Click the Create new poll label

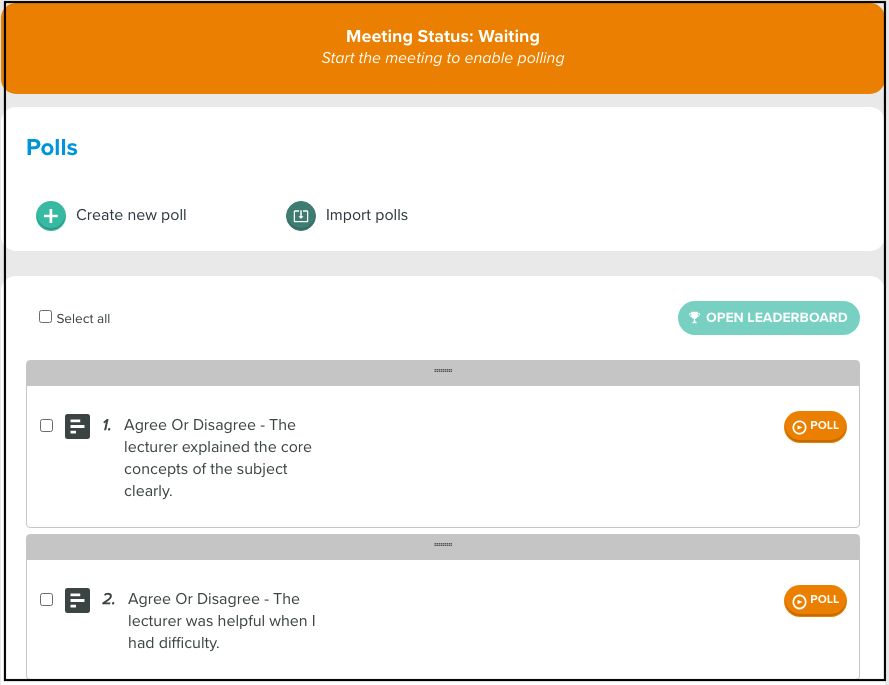131,215
